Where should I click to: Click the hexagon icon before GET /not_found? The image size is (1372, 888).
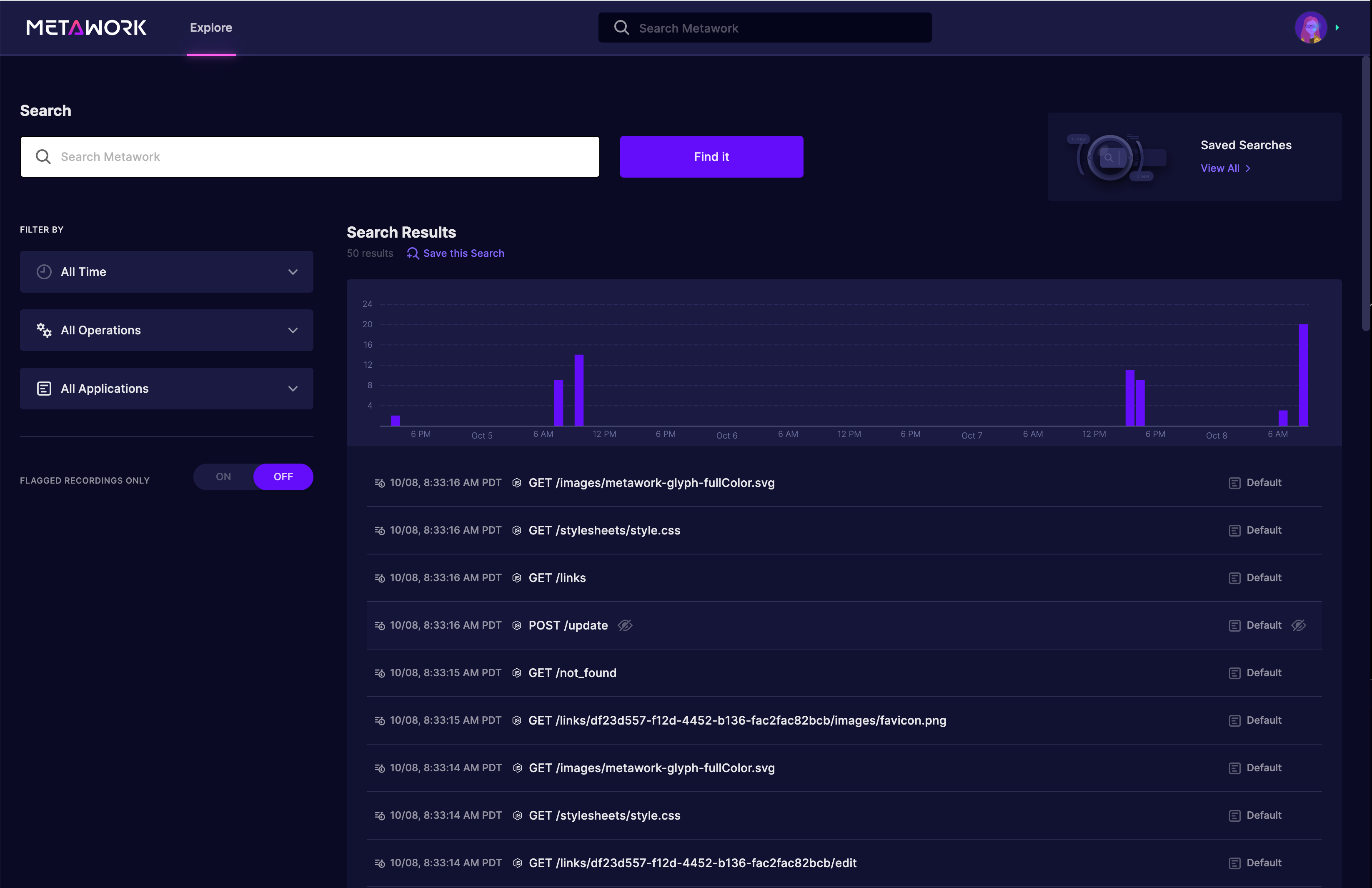click(517, 673)
